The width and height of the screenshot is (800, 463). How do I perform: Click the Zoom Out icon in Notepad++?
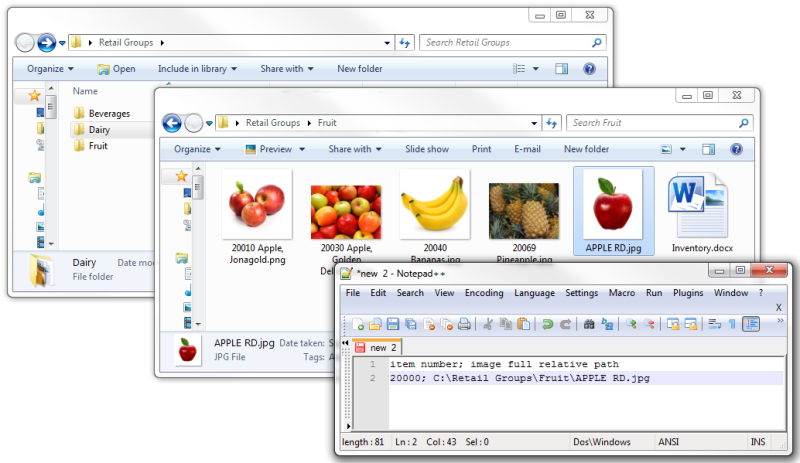coord(649,324)
